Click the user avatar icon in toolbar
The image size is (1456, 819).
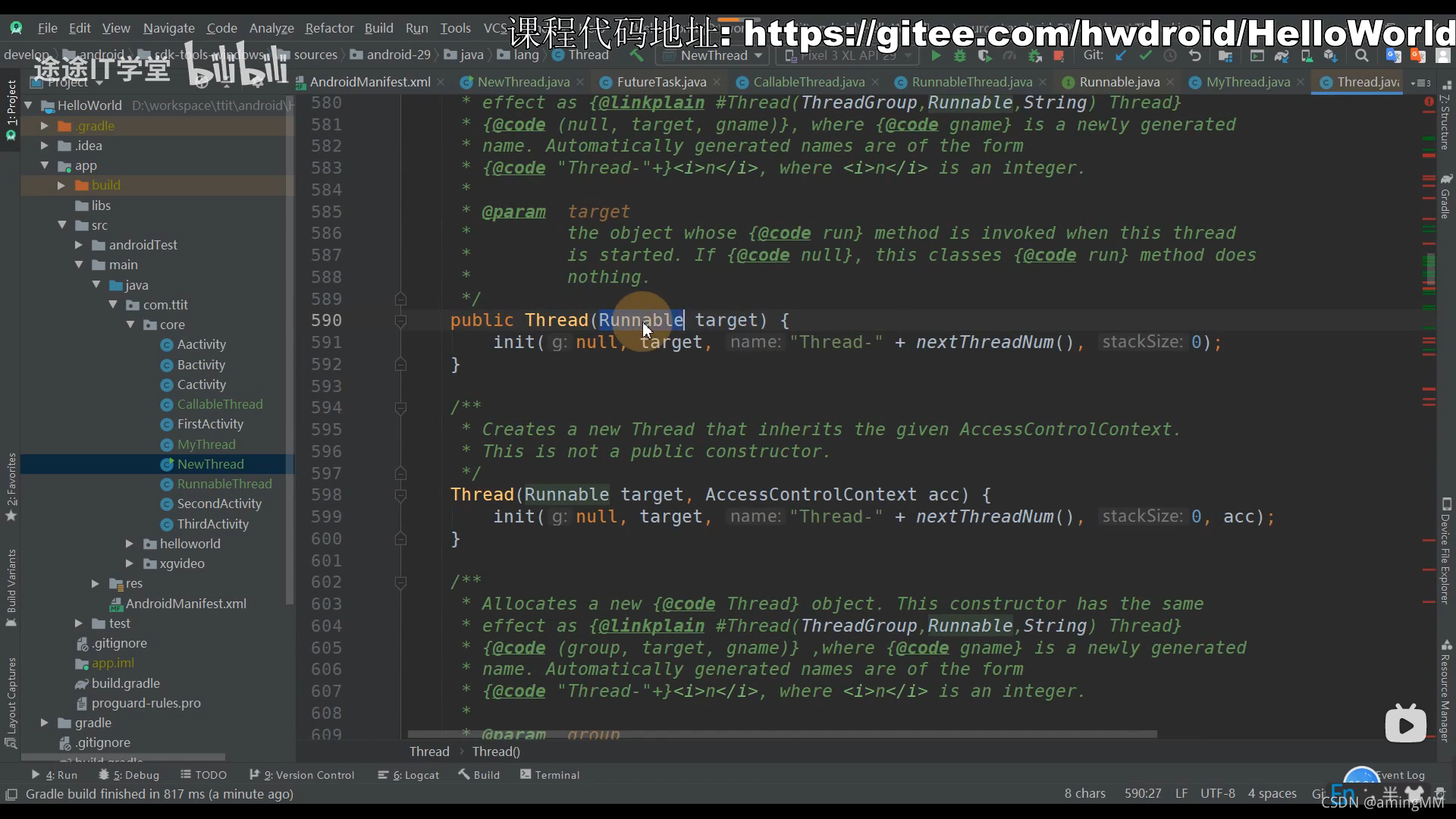coord(1442,55)
